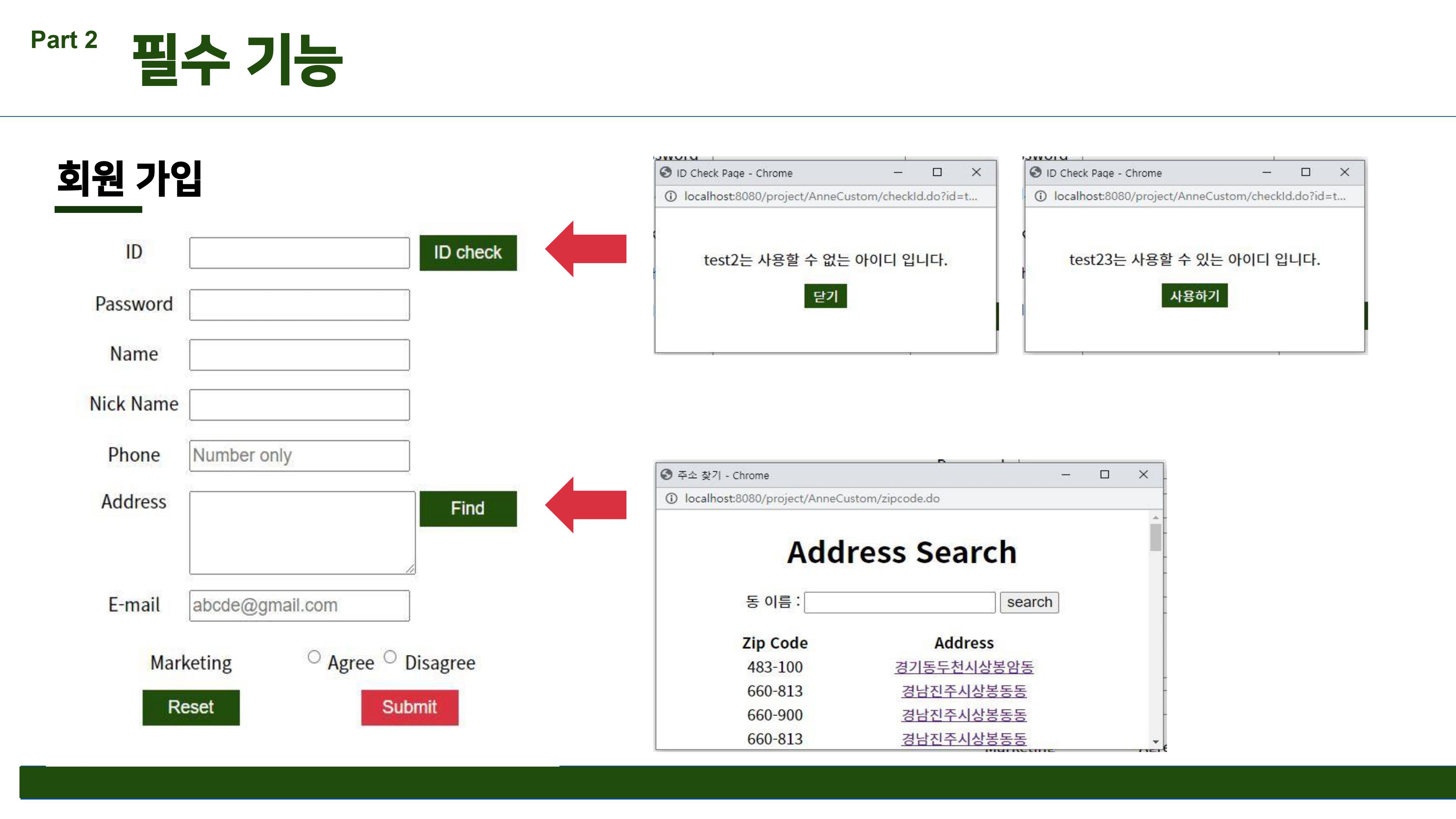This screenshot has width=1456, height=819.
Task: Click the globe icon in test2 ID Check title bar
Action: click(666, 173)
